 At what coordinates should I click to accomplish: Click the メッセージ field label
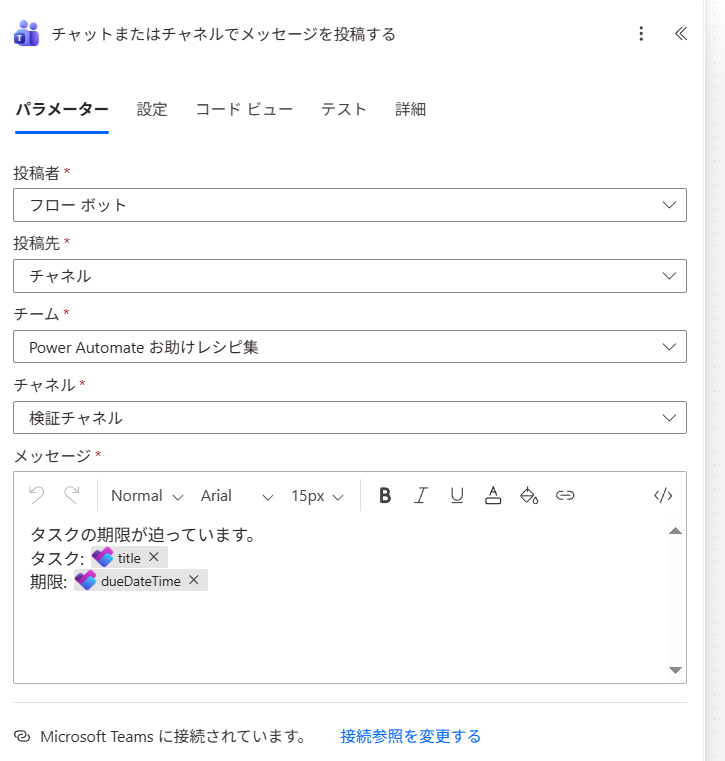tap(52, 456)
